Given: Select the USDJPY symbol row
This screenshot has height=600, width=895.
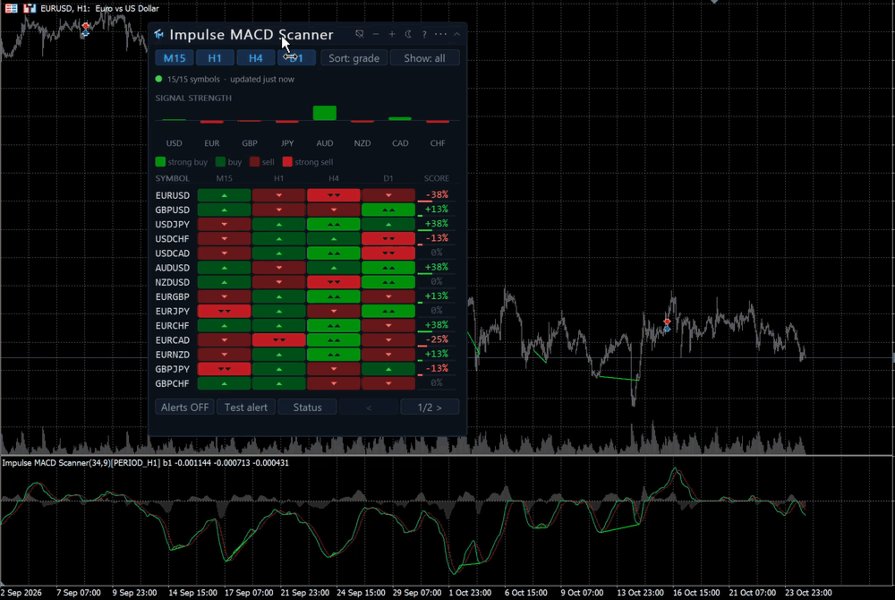Looking at the screenshot, I should 305,224.
